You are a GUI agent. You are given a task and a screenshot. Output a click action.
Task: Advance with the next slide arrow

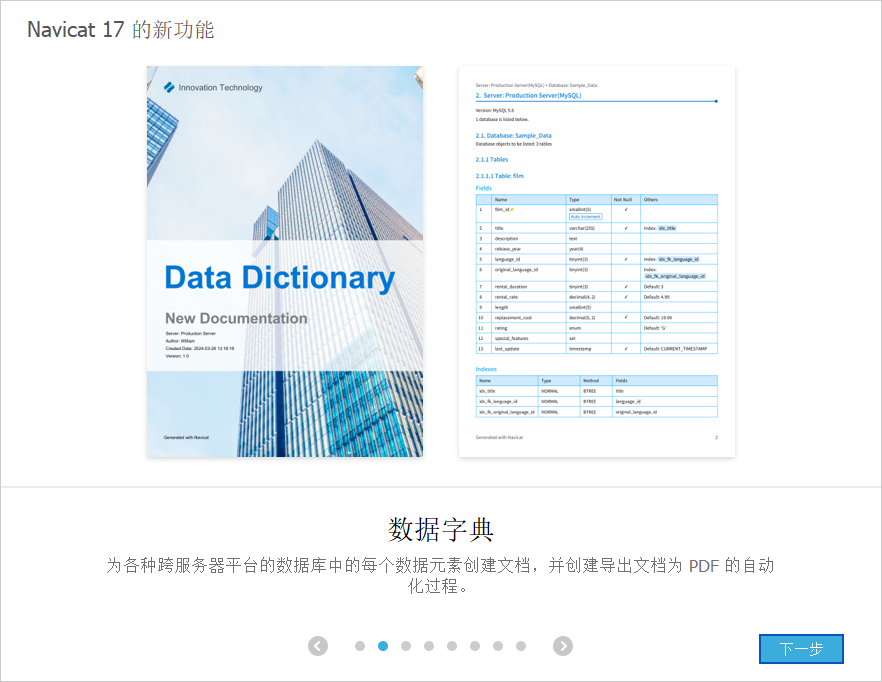click(x=562, y=646)
